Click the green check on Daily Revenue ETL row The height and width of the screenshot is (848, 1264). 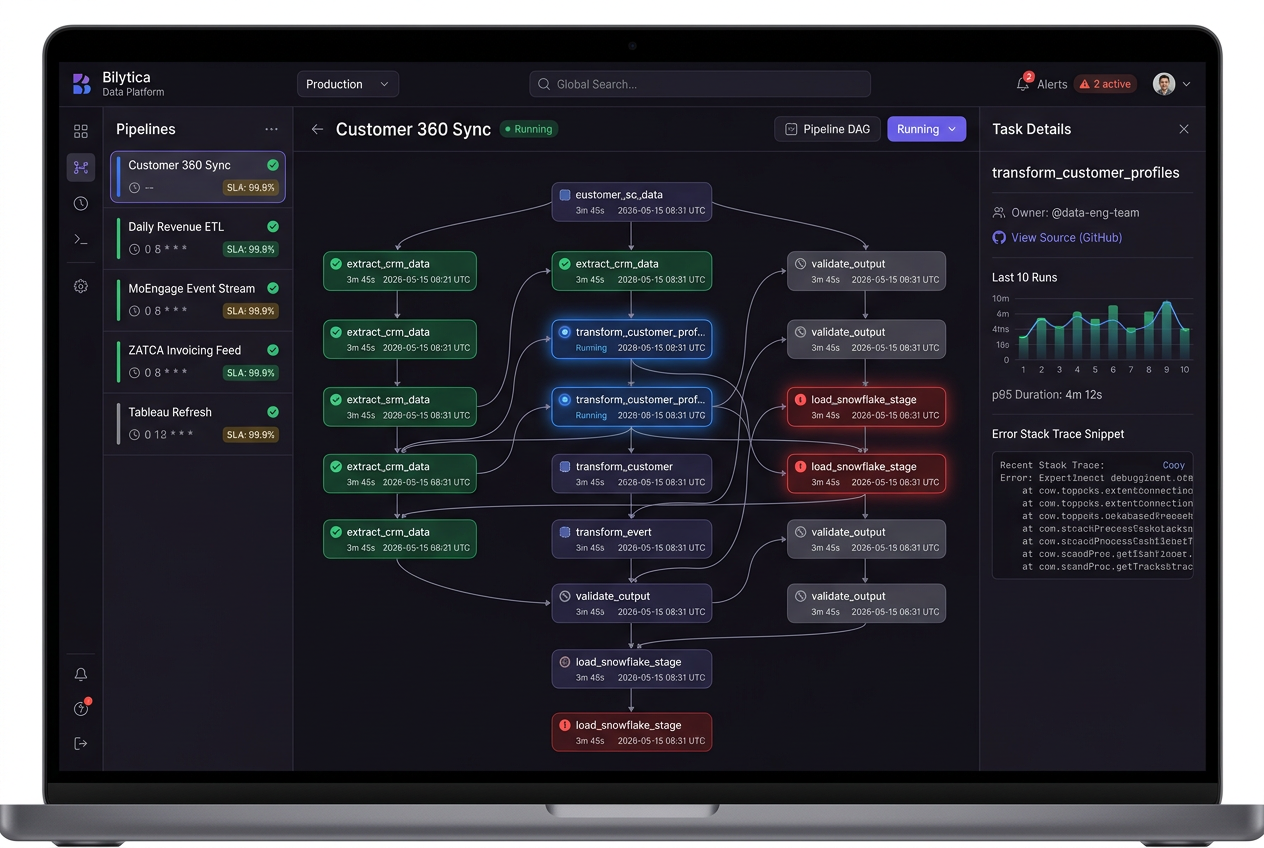[x=273, y=227]
